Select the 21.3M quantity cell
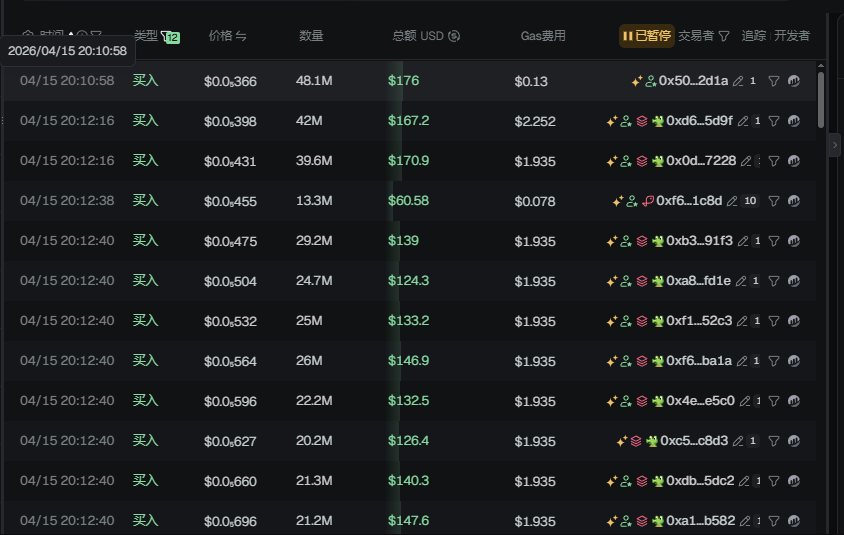Screen dimensions: 844x535 click(314, 481)
